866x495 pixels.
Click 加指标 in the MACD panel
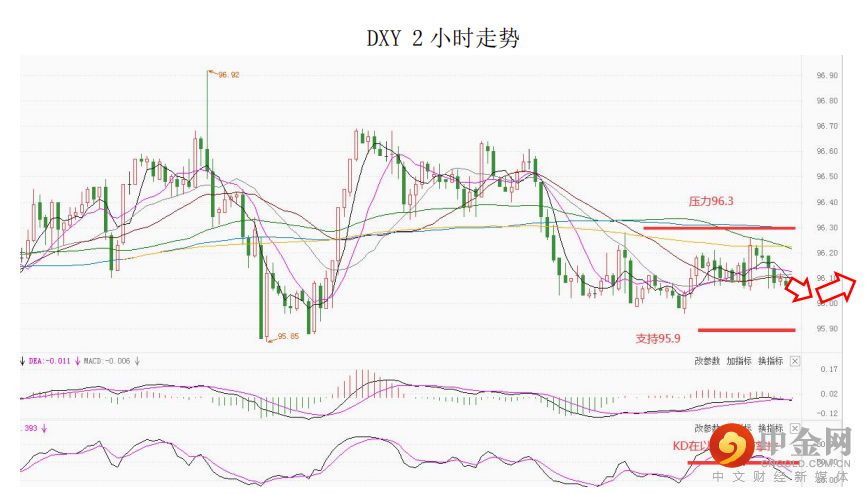(739, 361)
